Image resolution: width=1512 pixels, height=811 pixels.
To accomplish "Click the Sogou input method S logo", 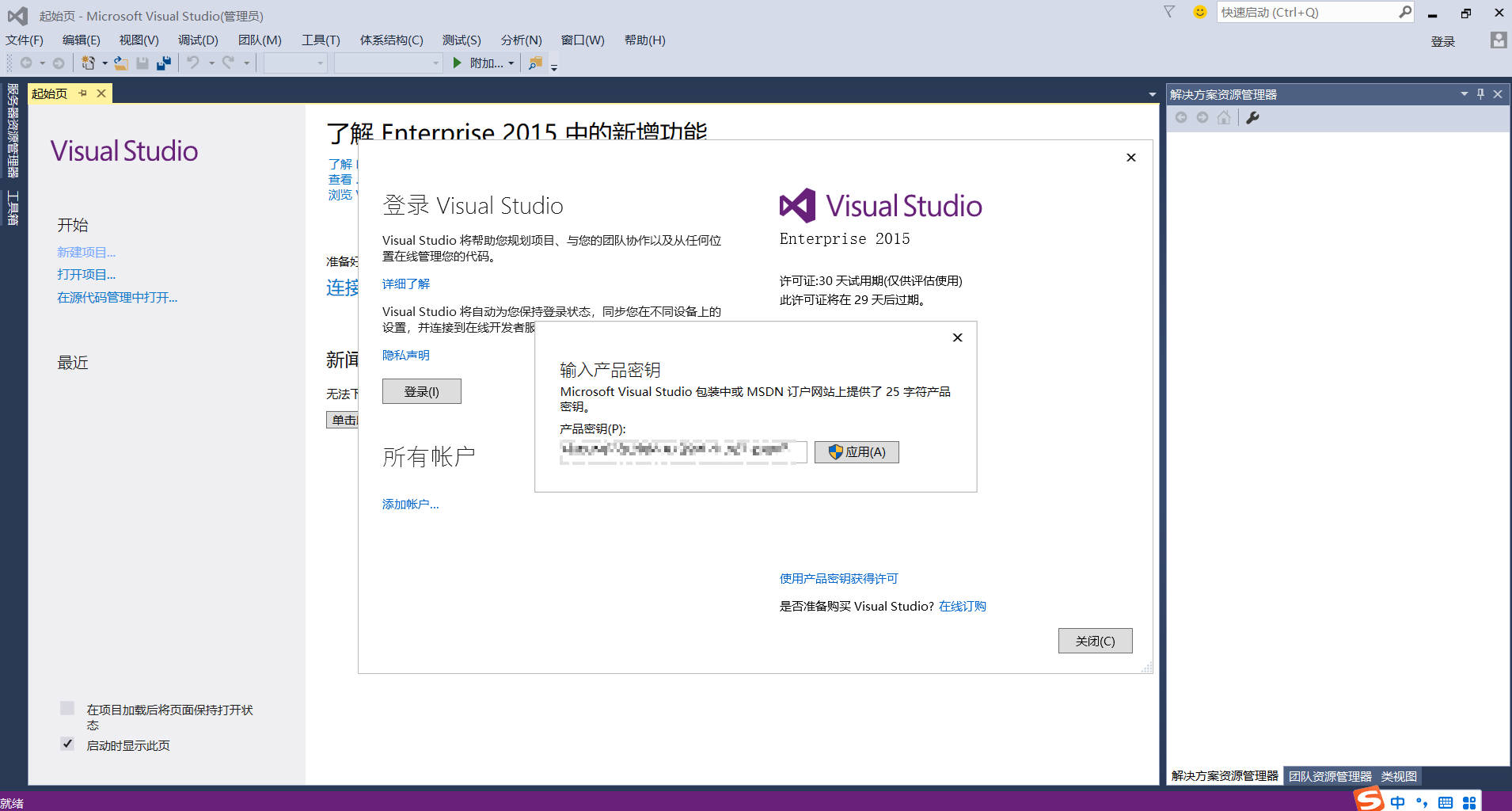I will [1369, 800].
